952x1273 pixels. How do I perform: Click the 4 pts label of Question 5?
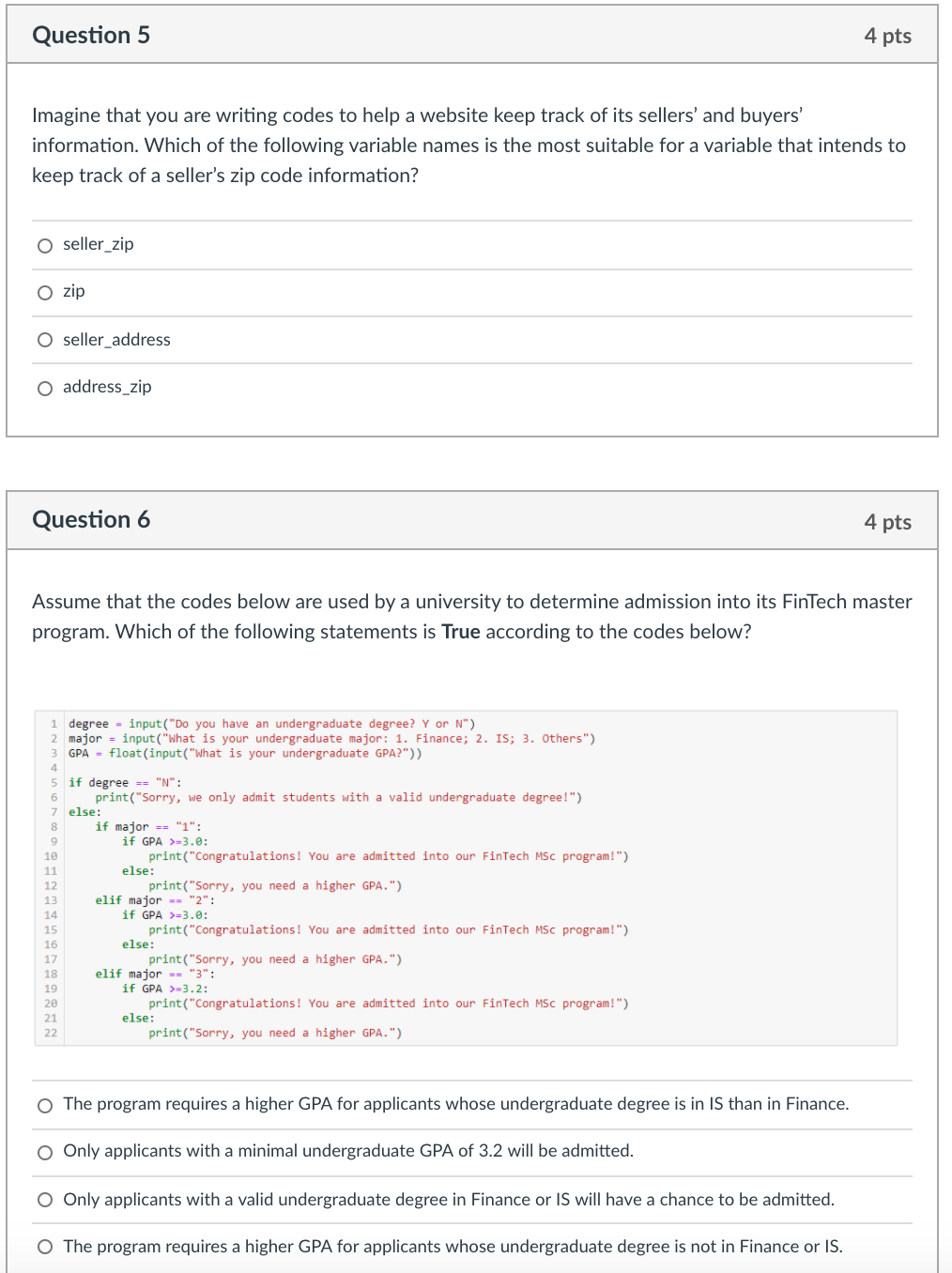pos(887,36)
